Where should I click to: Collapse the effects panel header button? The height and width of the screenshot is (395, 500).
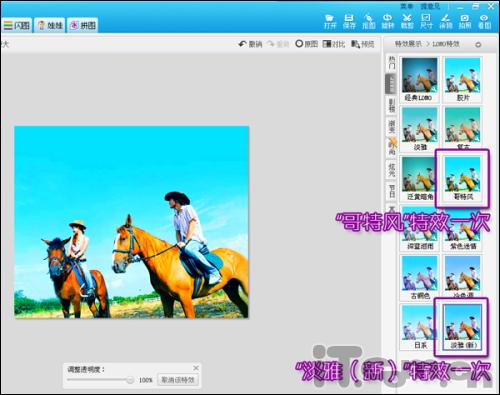click(478, 44)
